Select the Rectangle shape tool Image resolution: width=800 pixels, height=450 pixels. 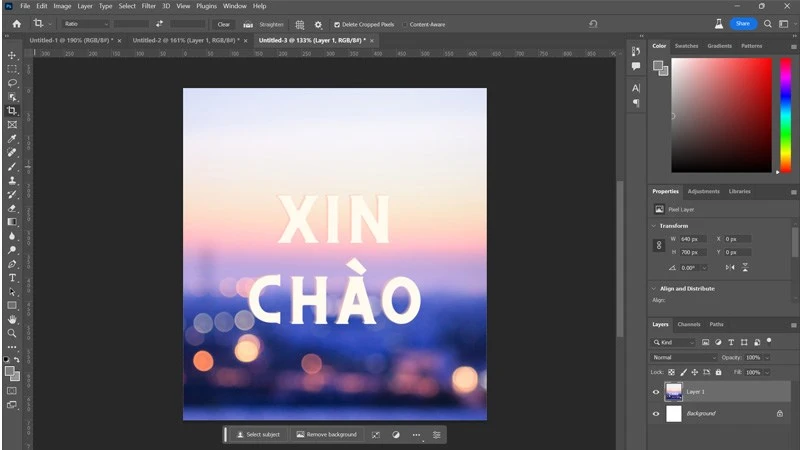[12, 306]
